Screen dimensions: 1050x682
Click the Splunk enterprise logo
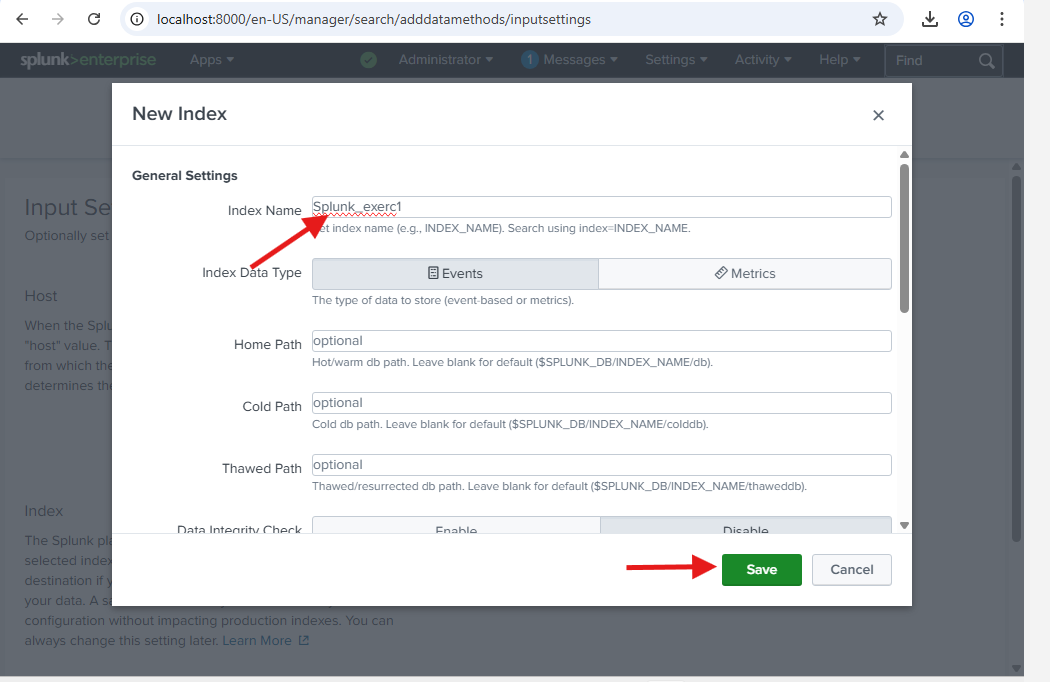pos(88,60)
